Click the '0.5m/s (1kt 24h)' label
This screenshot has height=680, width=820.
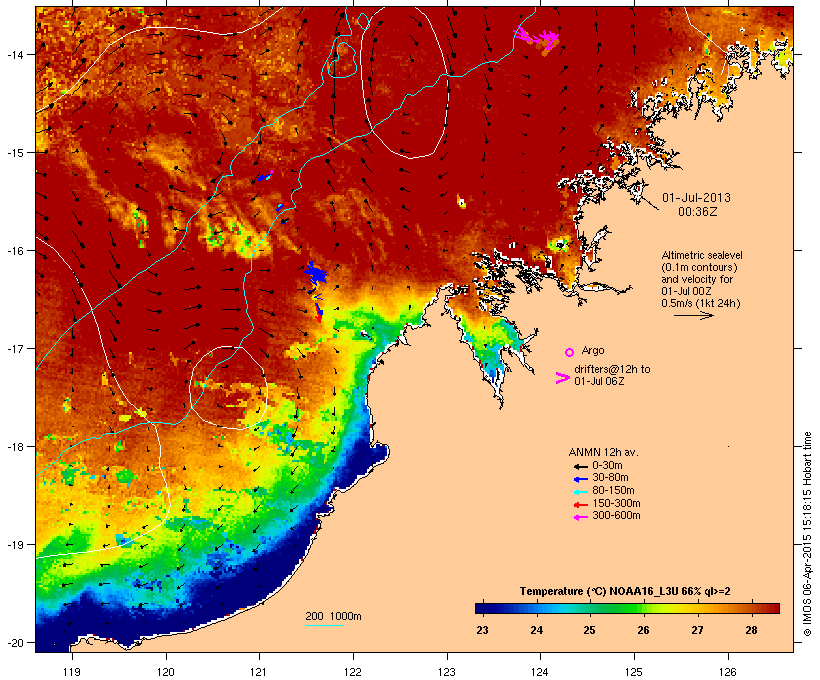click(701, 303)
